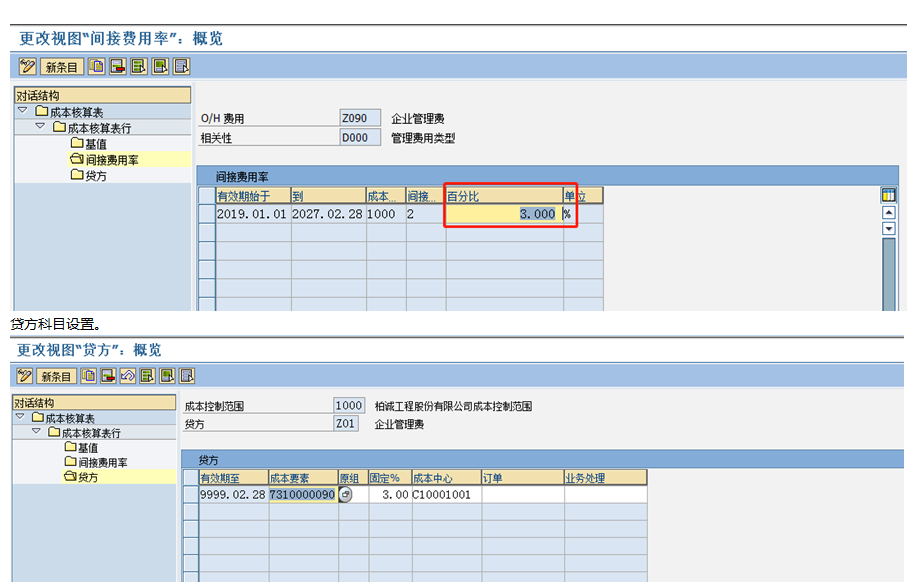Collapse 成本核算表 node in lower dialog tree
Viewport: 909px width, 584px height.
click(20, 417)
